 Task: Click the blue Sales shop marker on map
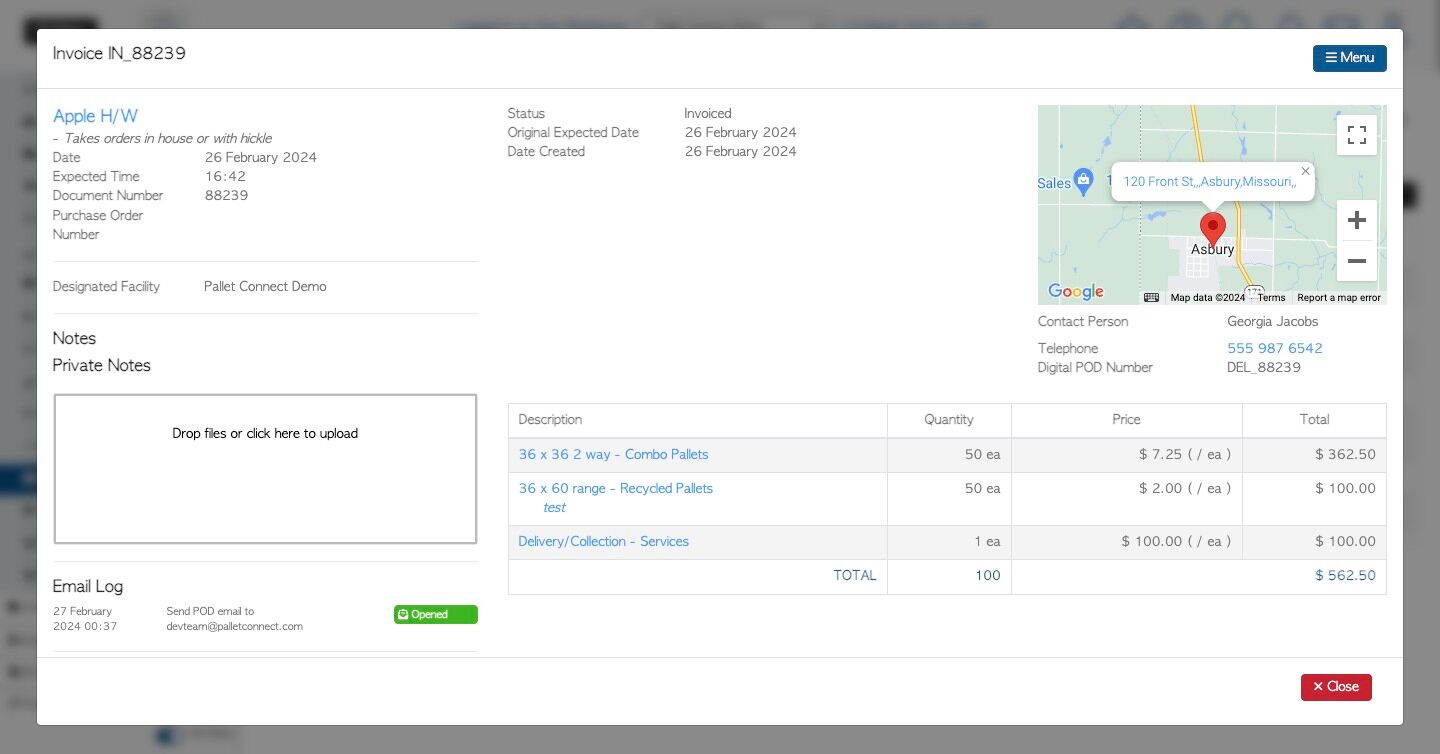click(x=1083, y=181)
